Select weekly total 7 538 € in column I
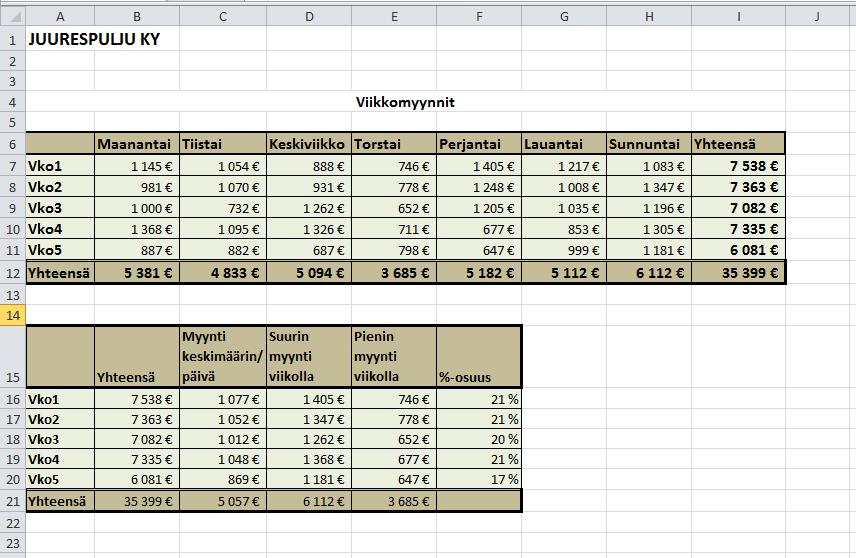 click(x=738, y=165)
